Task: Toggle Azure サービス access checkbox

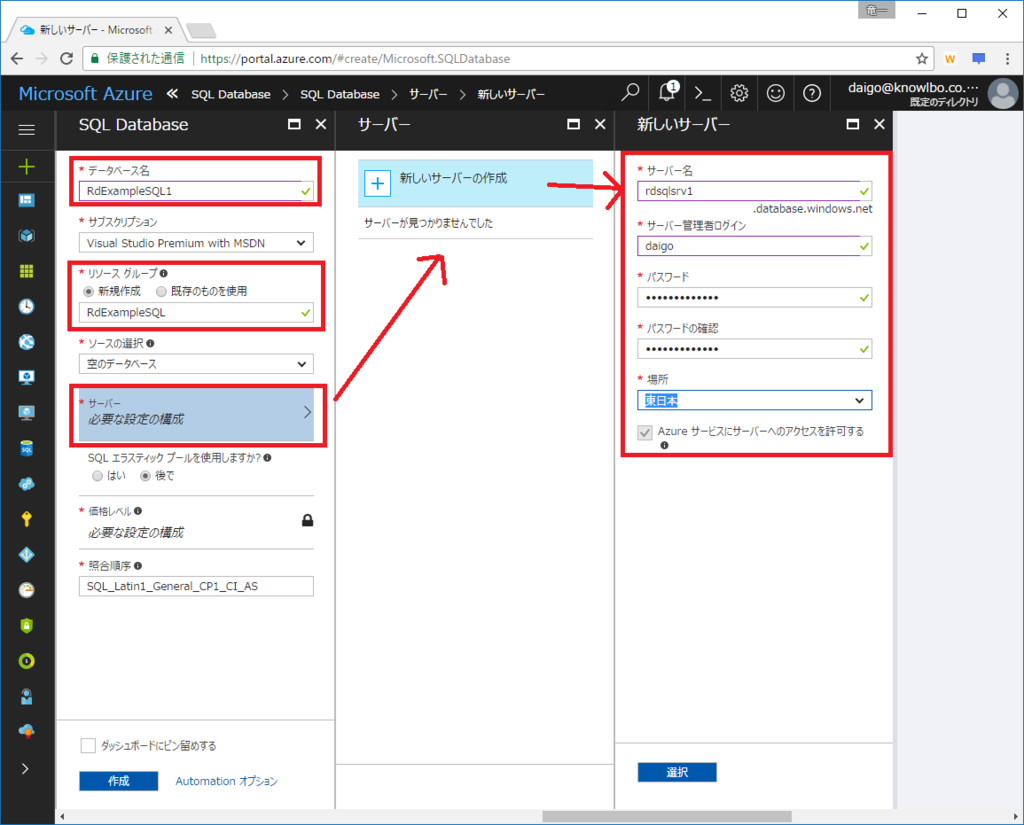Action: point(645,432)
